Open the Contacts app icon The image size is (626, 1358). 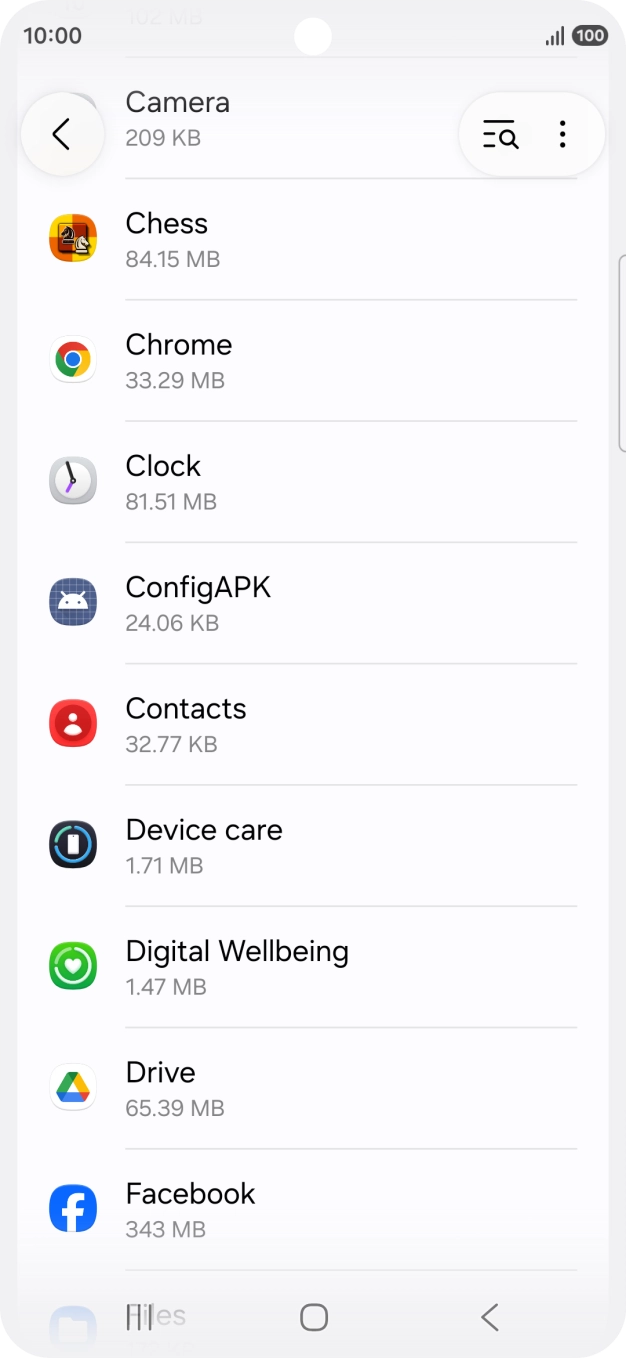(73, 723)
